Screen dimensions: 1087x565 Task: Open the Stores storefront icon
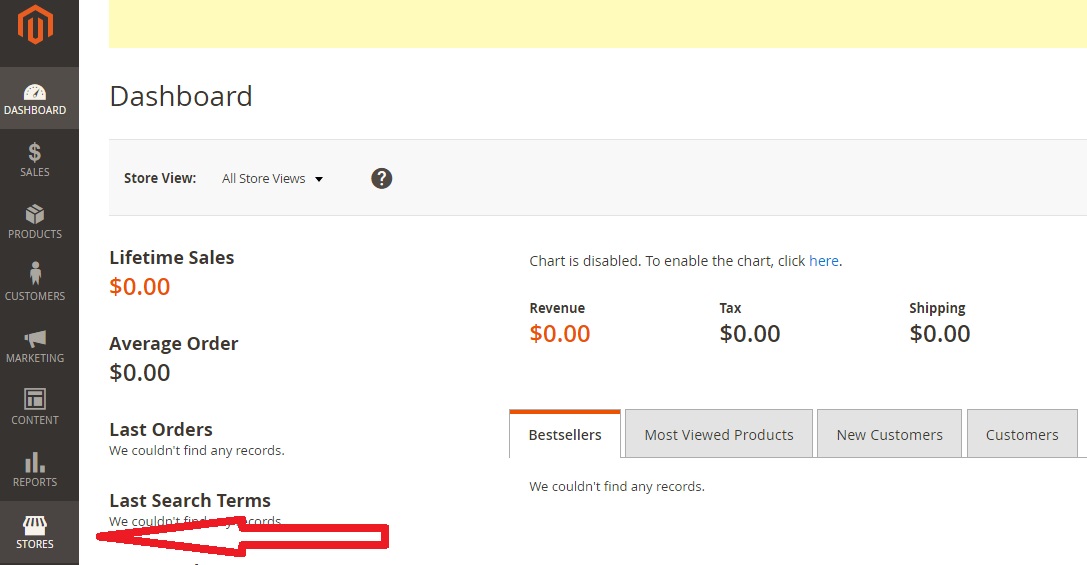click(35, 526)
